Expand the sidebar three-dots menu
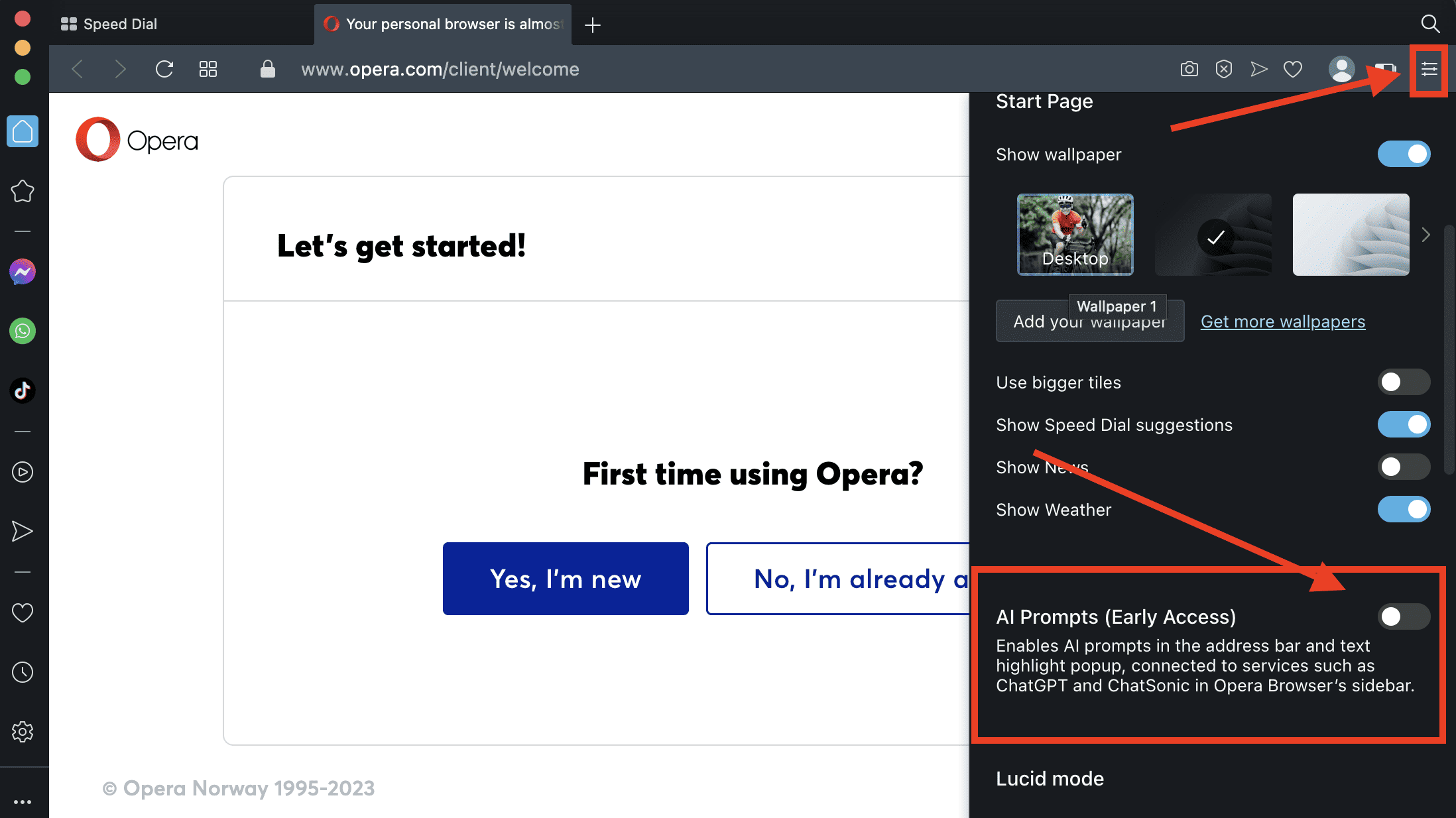This screenshot has width=1456, height=818. pyautogui.click(x=23, y=802)
